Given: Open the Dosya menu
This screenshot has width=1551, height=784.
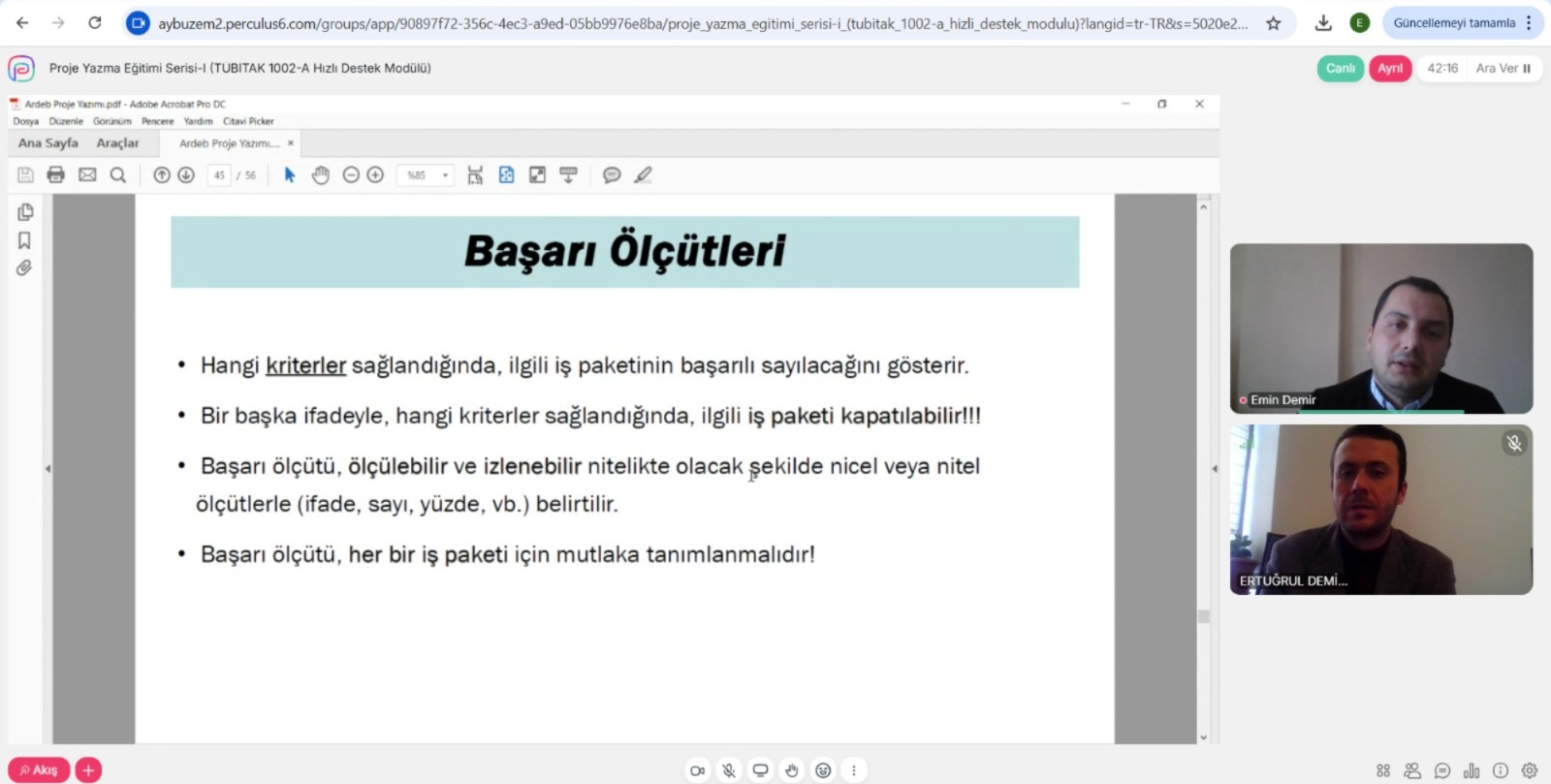Looking at the screenshot, I should (x=26, y=121).
